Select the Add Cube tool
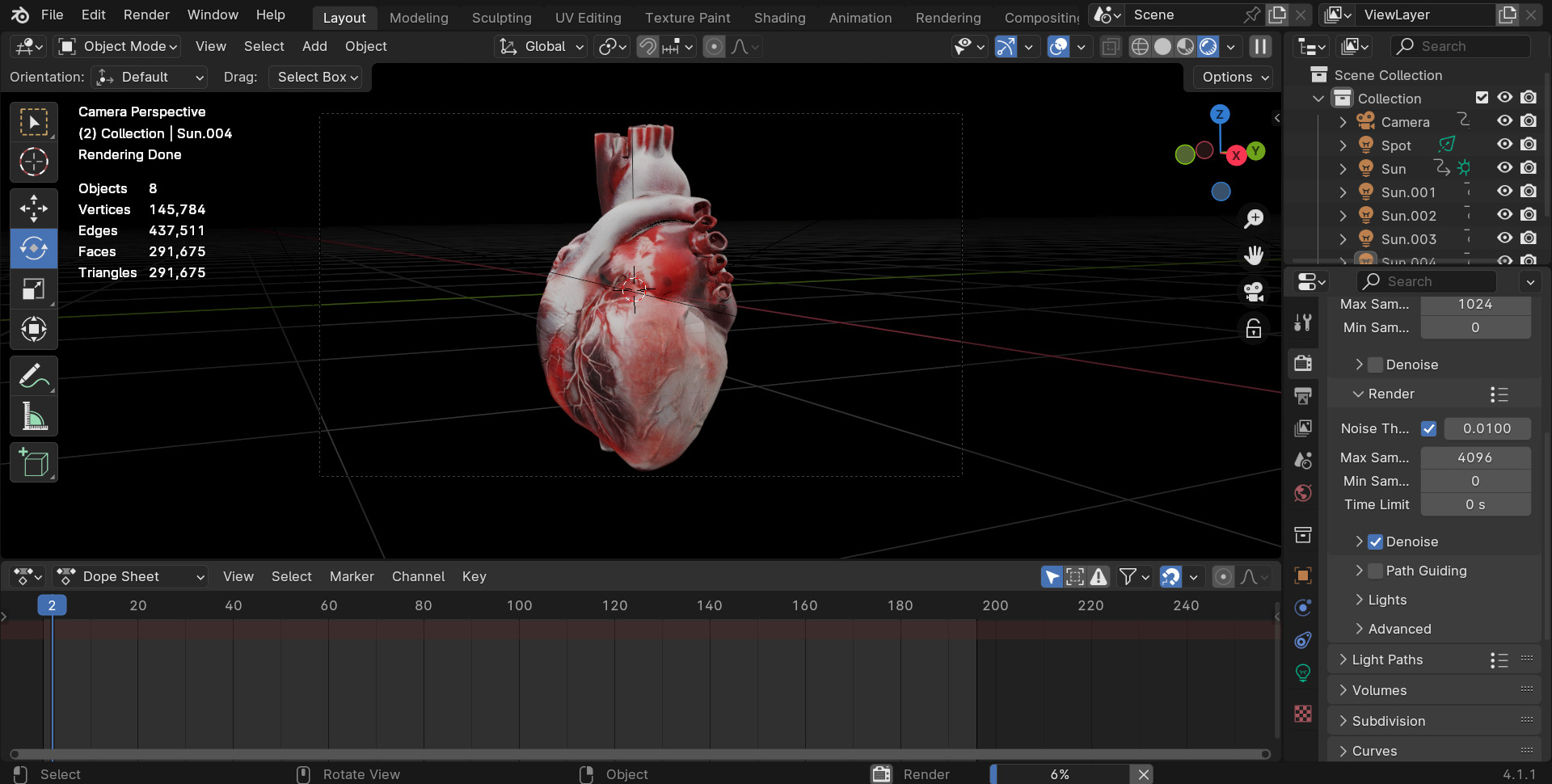1552x784 pixels. pos(34,462)
